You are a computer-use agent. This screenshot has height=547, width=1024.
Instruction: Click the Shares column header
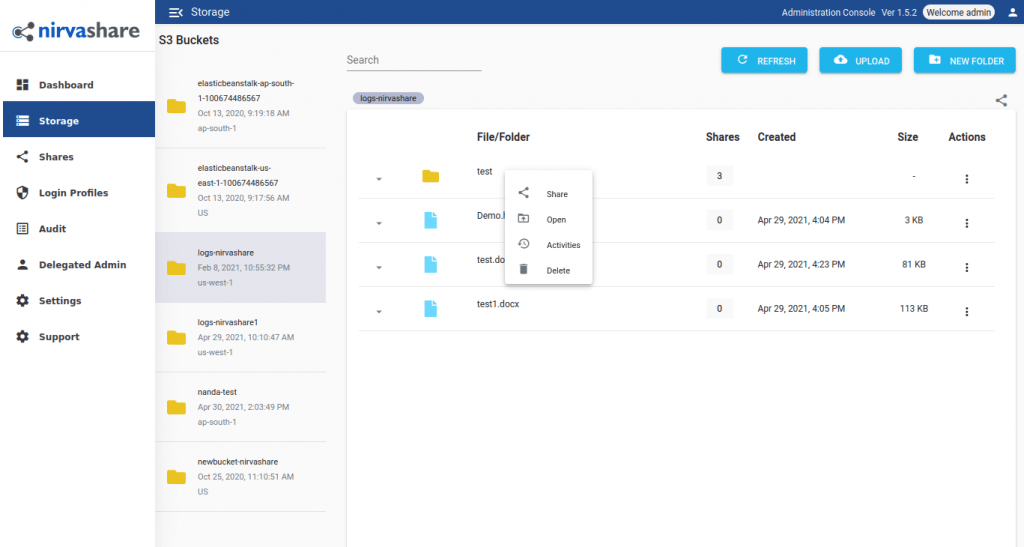click(722, 137)
